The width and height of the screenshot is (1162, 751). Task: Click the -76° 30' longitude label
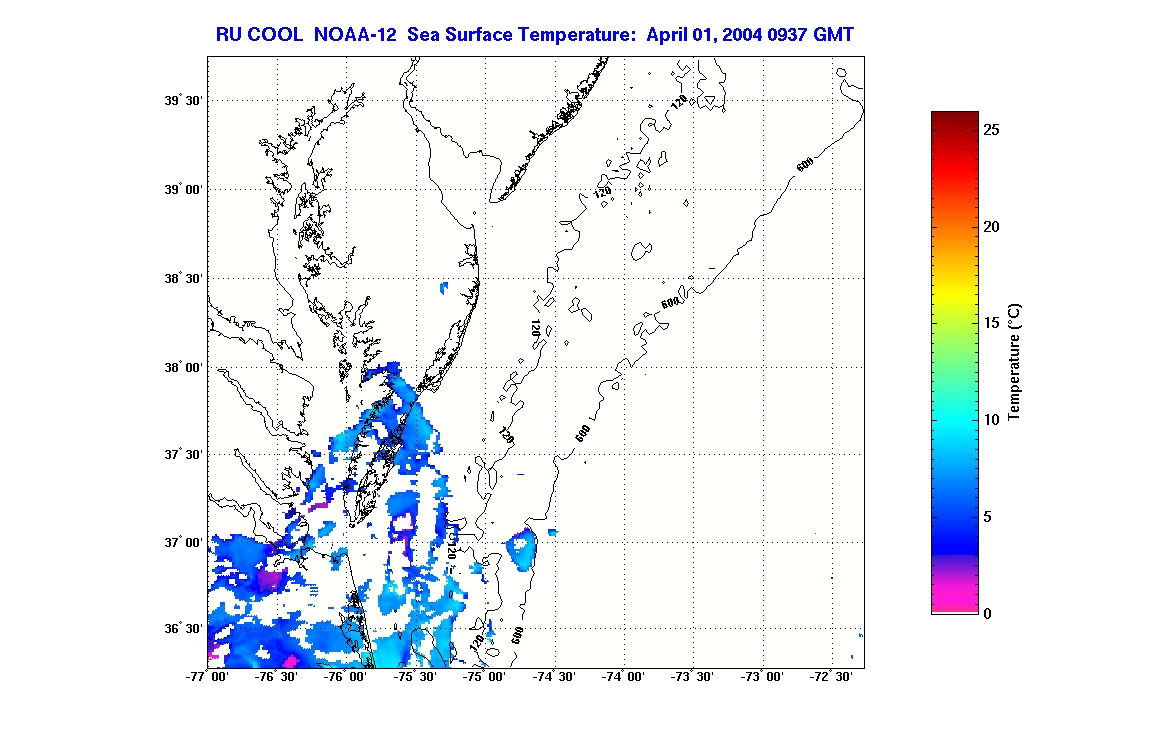tap(276, 677)
